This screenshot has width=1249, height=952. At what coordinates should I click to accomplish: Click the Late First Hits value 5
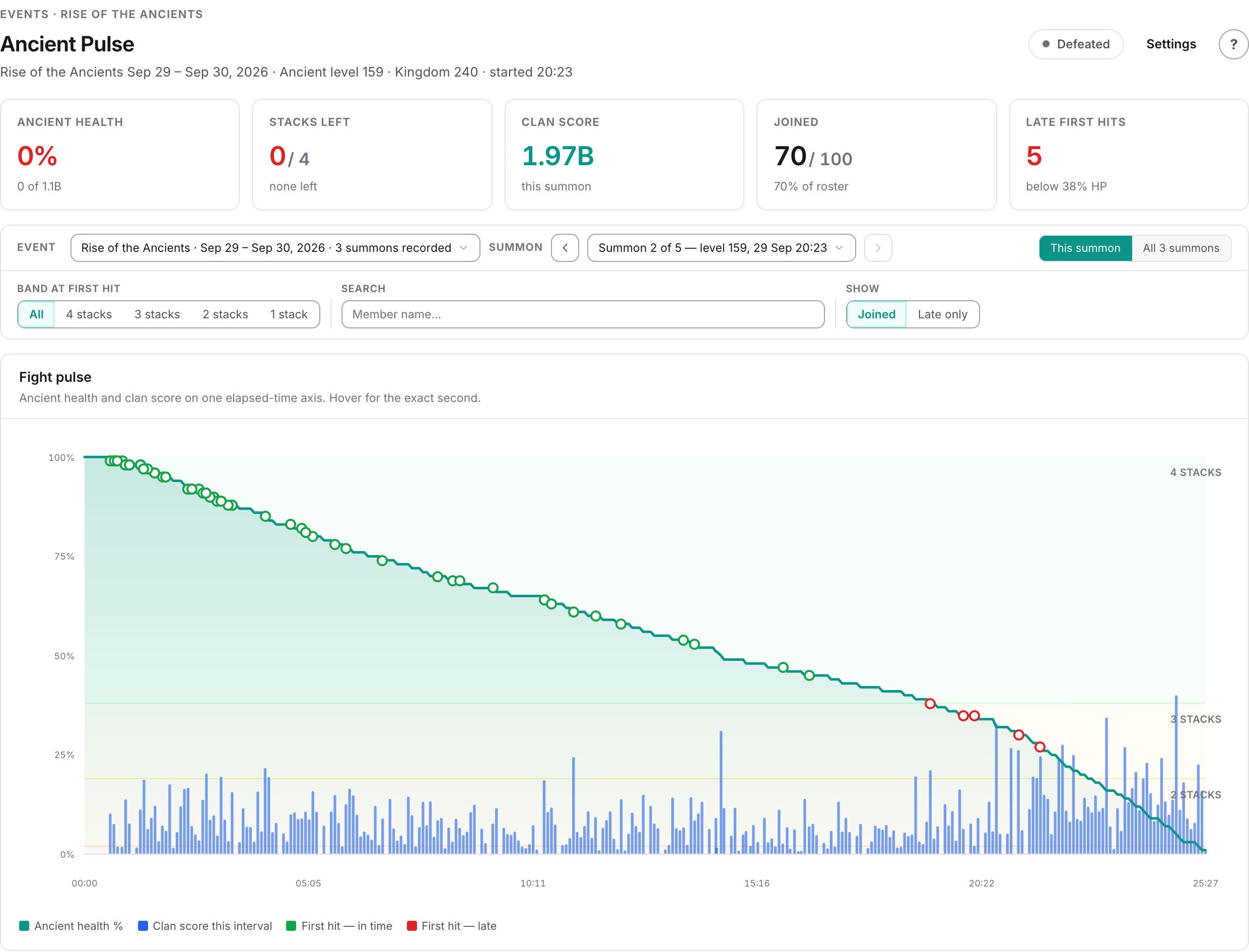coord(1034,156)
